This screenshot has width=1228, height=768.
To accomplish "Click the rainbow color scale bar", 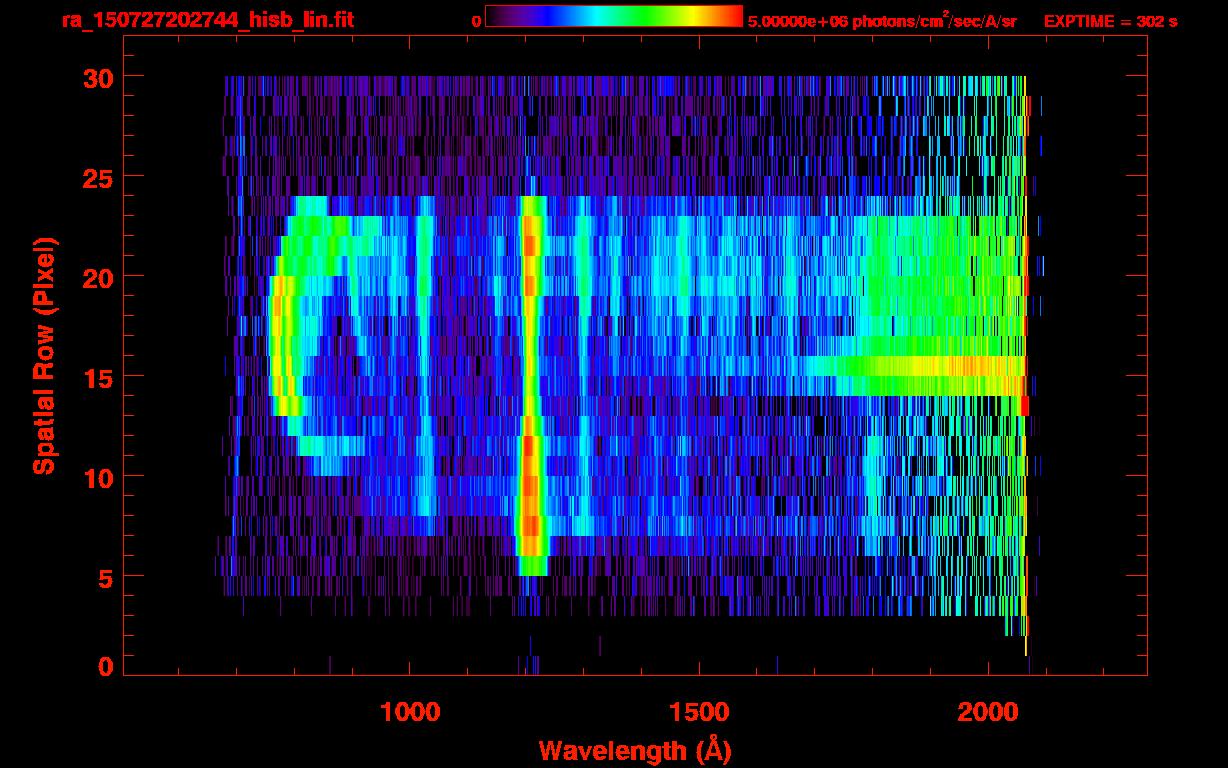I will [614, 17].
